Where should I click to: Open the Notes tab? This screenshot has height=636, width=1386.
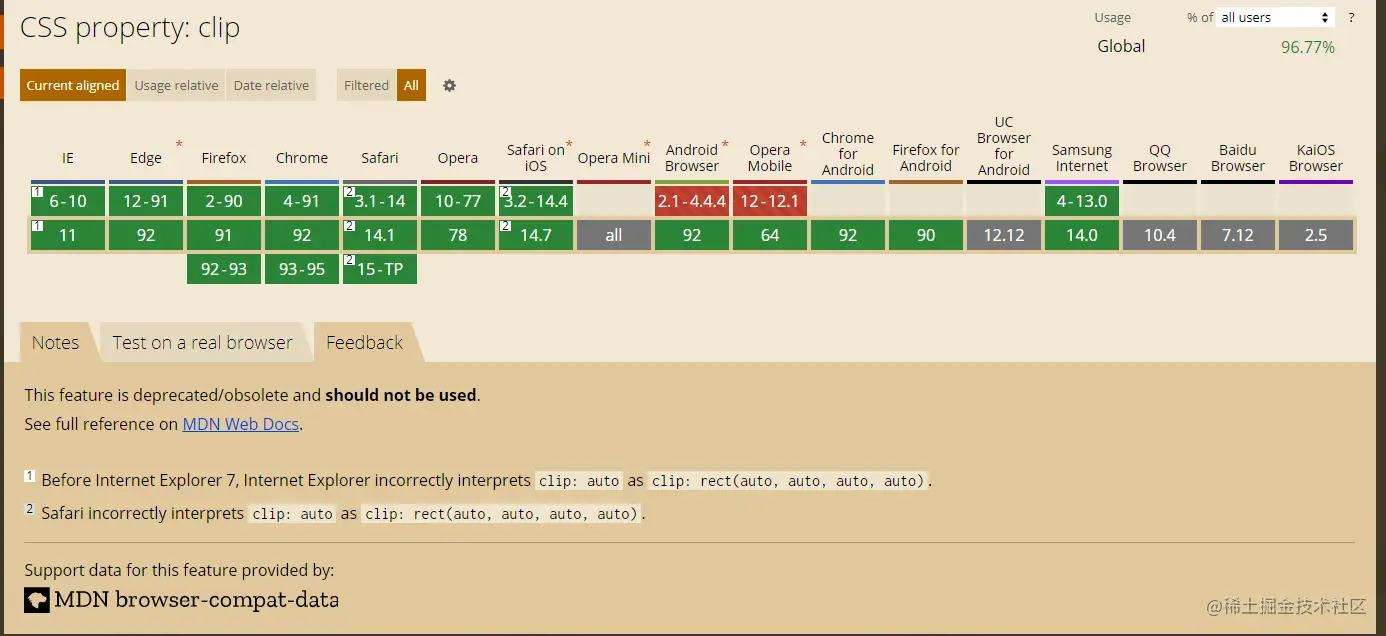point(55,342)
